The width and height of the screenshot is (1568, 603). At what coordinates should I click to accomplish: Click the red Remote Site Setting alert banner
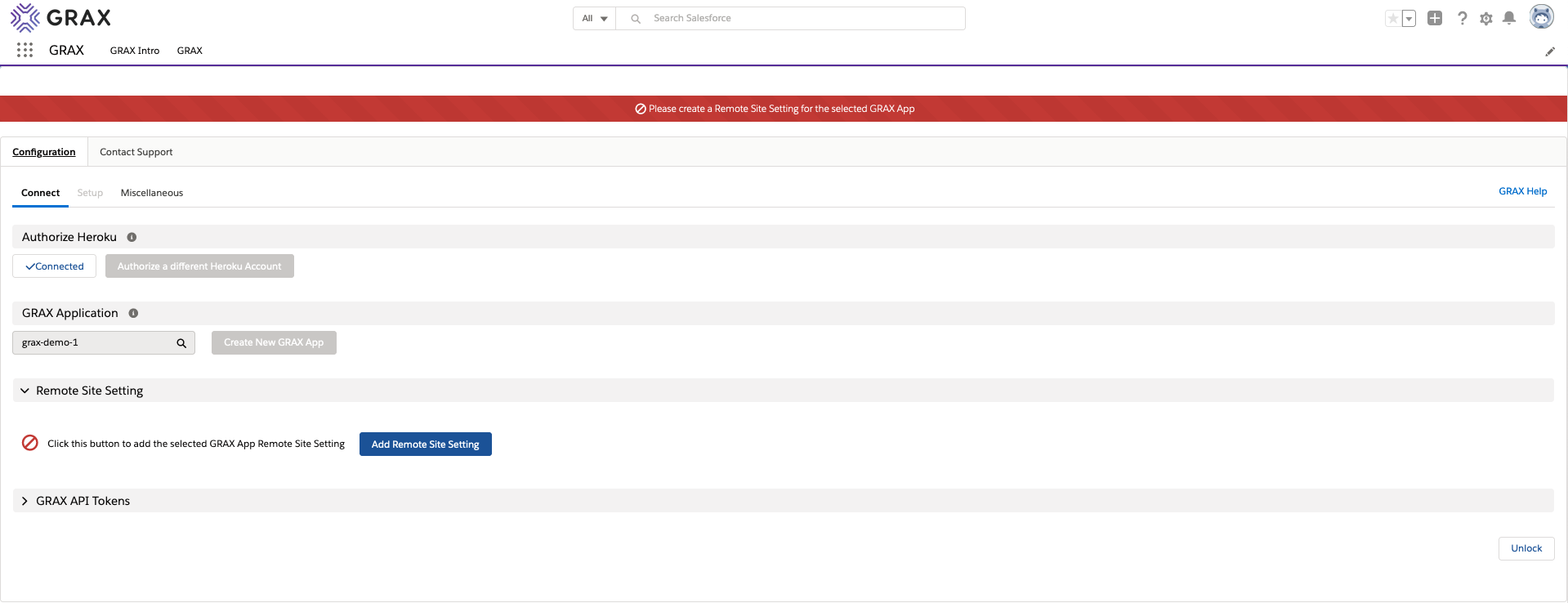(x=784, y=109)
